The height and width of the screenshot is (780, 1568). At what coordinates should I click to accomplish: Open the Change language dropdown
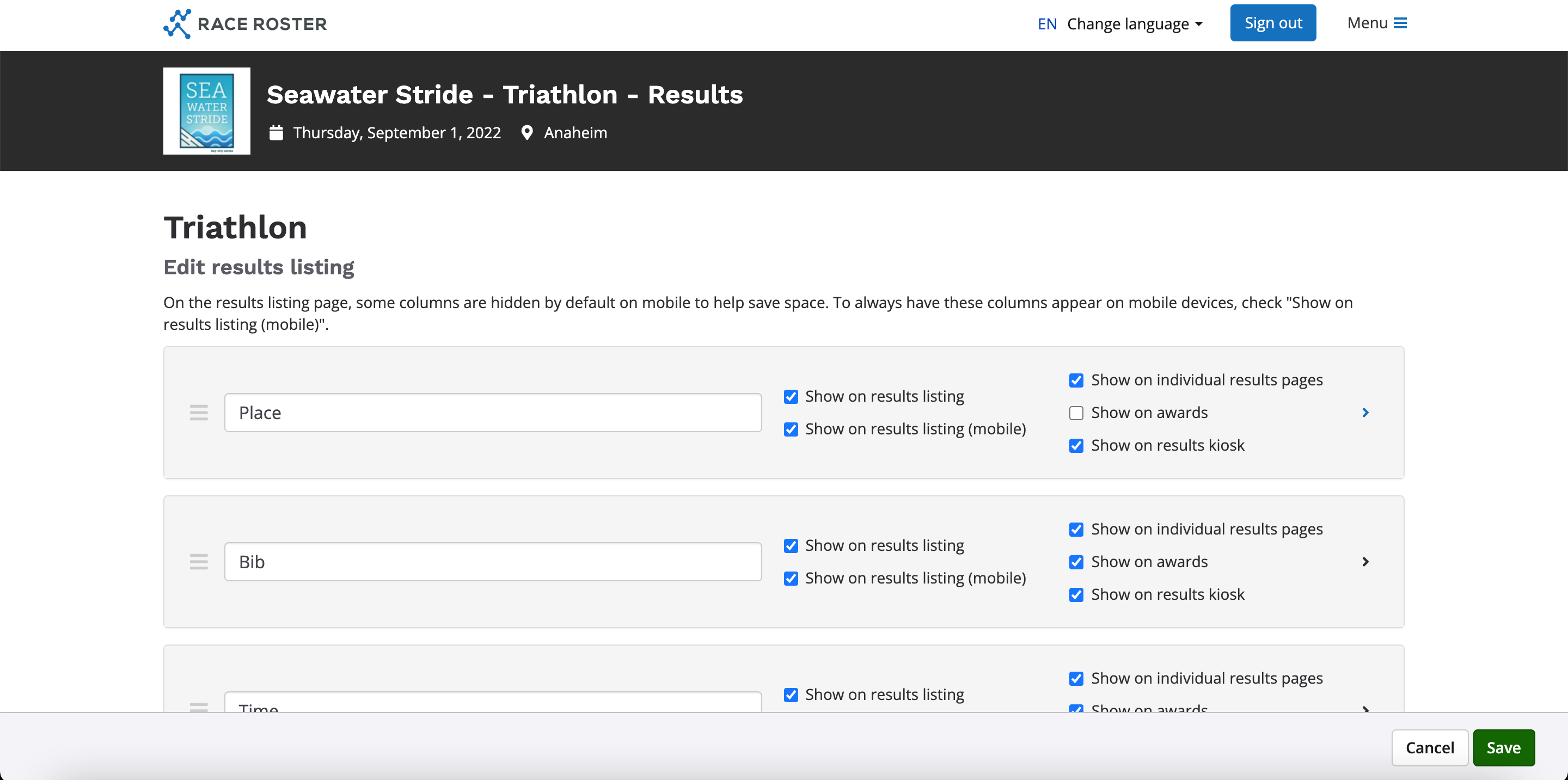click(x=1135, y=24)
